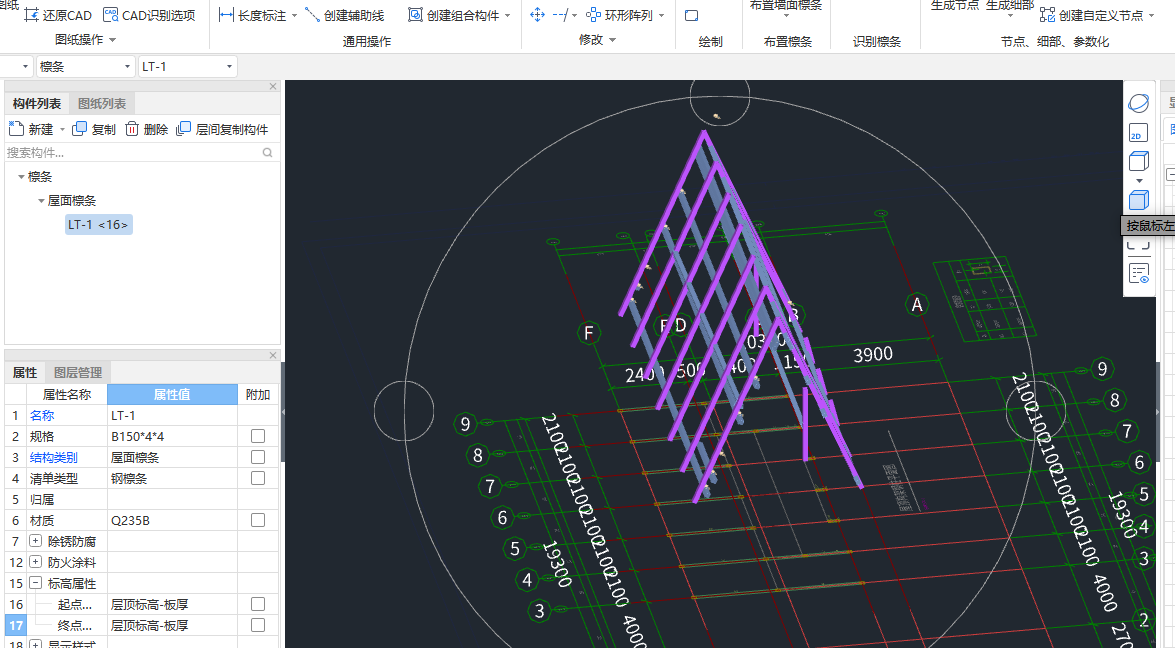The image size is (1175, 648).
Task: Select the move (four-arrow) tool
Action: click(537, 15)
